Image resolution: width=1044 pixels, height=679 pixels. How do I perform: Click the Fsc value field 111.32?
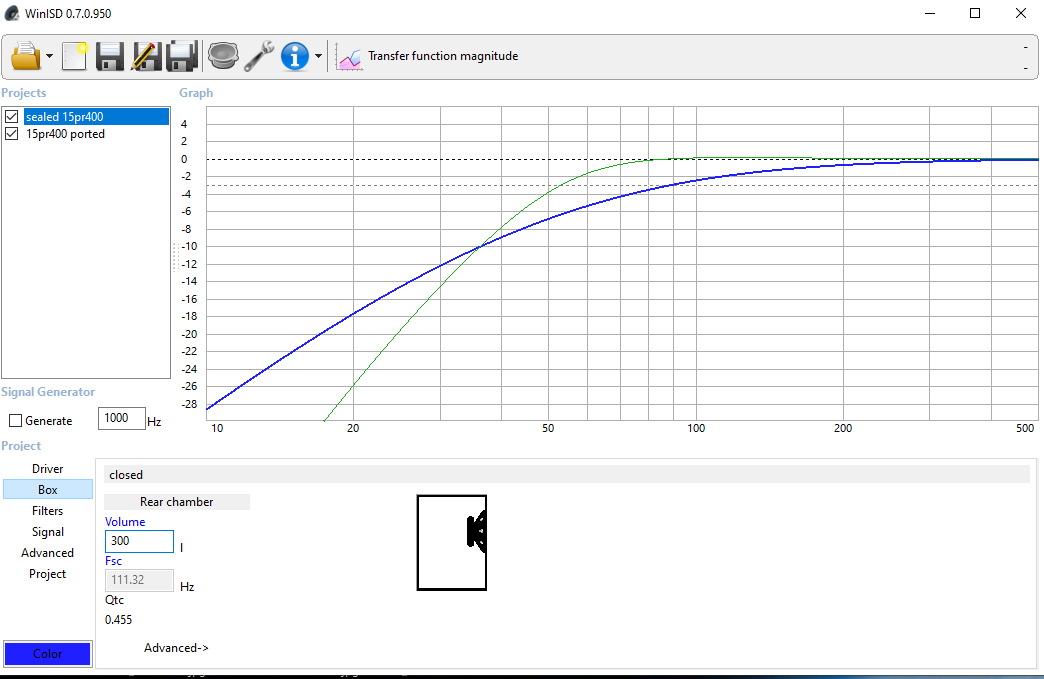tap(139, 580)
